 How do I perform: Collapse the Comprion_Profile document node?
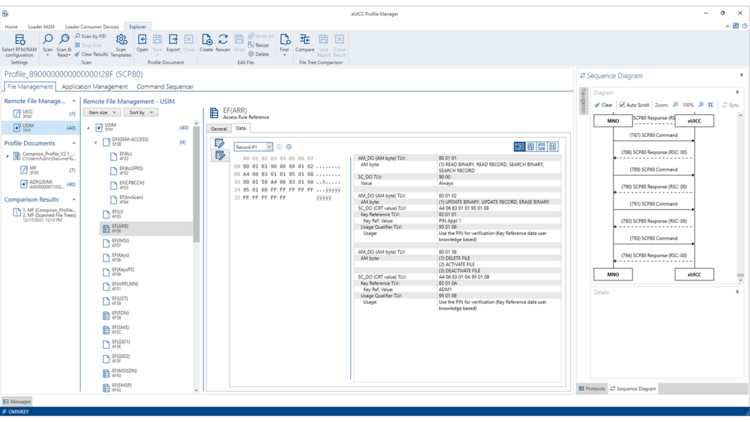pyautogui.click(x=7, y=156)
